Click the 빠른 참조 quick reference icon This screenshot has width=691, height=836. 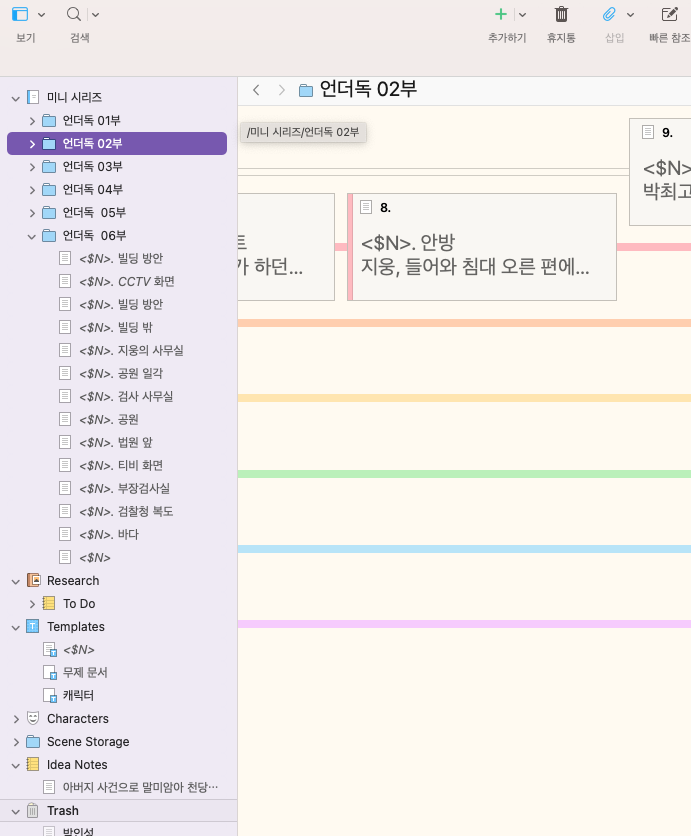pos(669,14)
